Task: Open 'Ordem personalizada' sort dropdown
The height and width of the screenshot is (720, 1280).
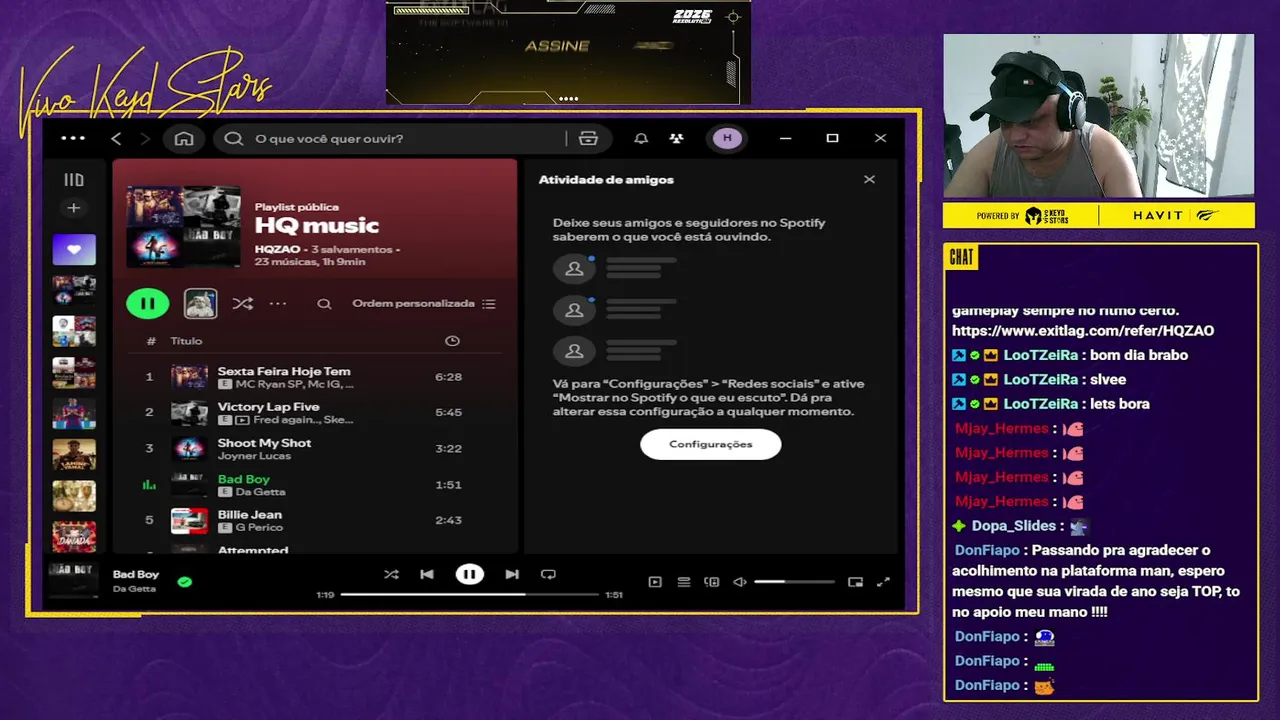Action: point(423,304)
